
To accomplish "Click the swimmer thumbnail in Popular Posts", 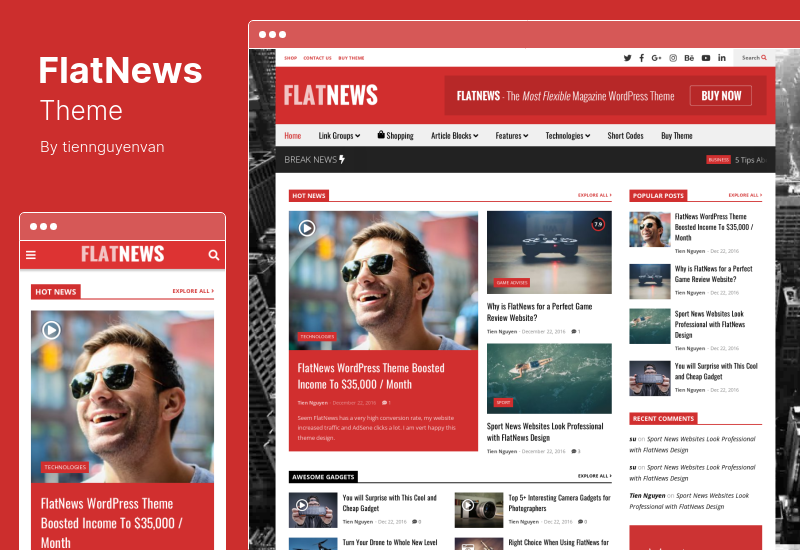I will click(x=649, y=326).
